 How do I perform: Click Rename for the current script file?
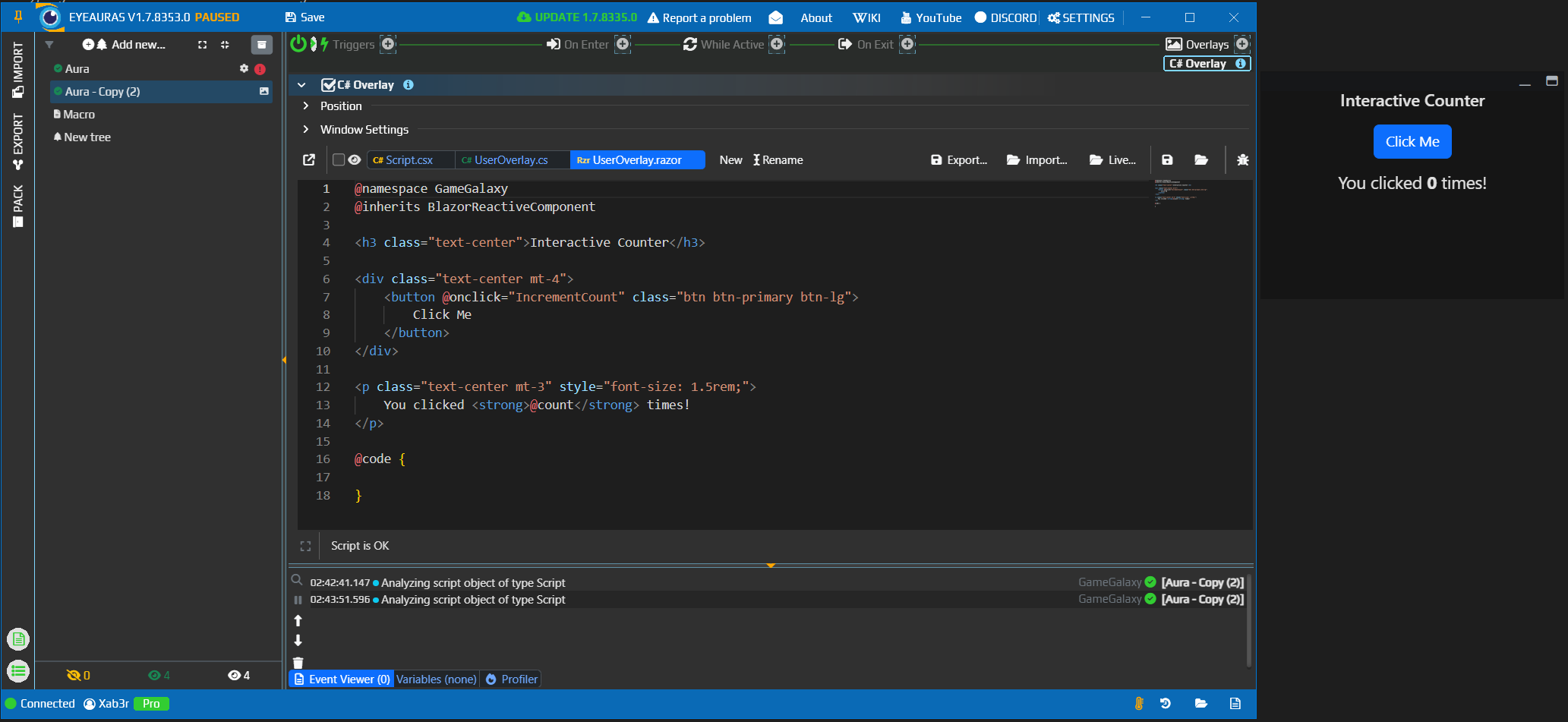point(778,159)
